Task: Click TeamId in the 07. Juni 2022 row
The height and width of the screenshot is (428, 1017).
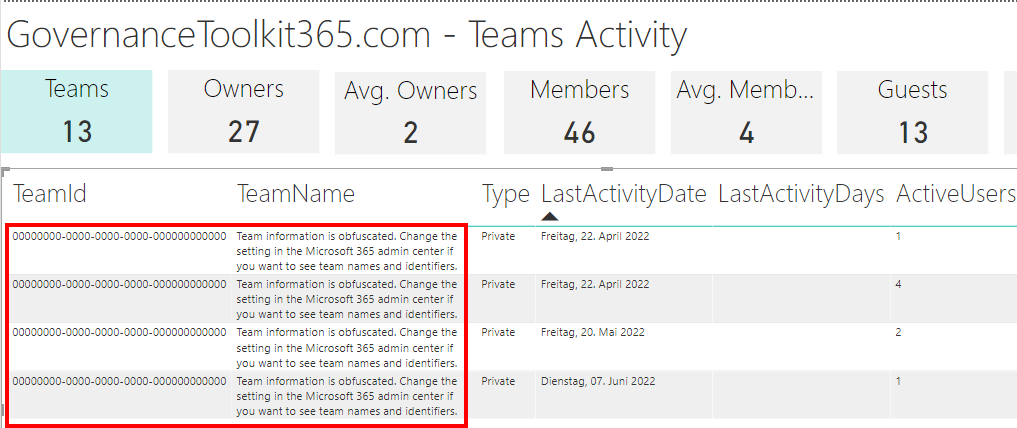Action: point(119,381)
